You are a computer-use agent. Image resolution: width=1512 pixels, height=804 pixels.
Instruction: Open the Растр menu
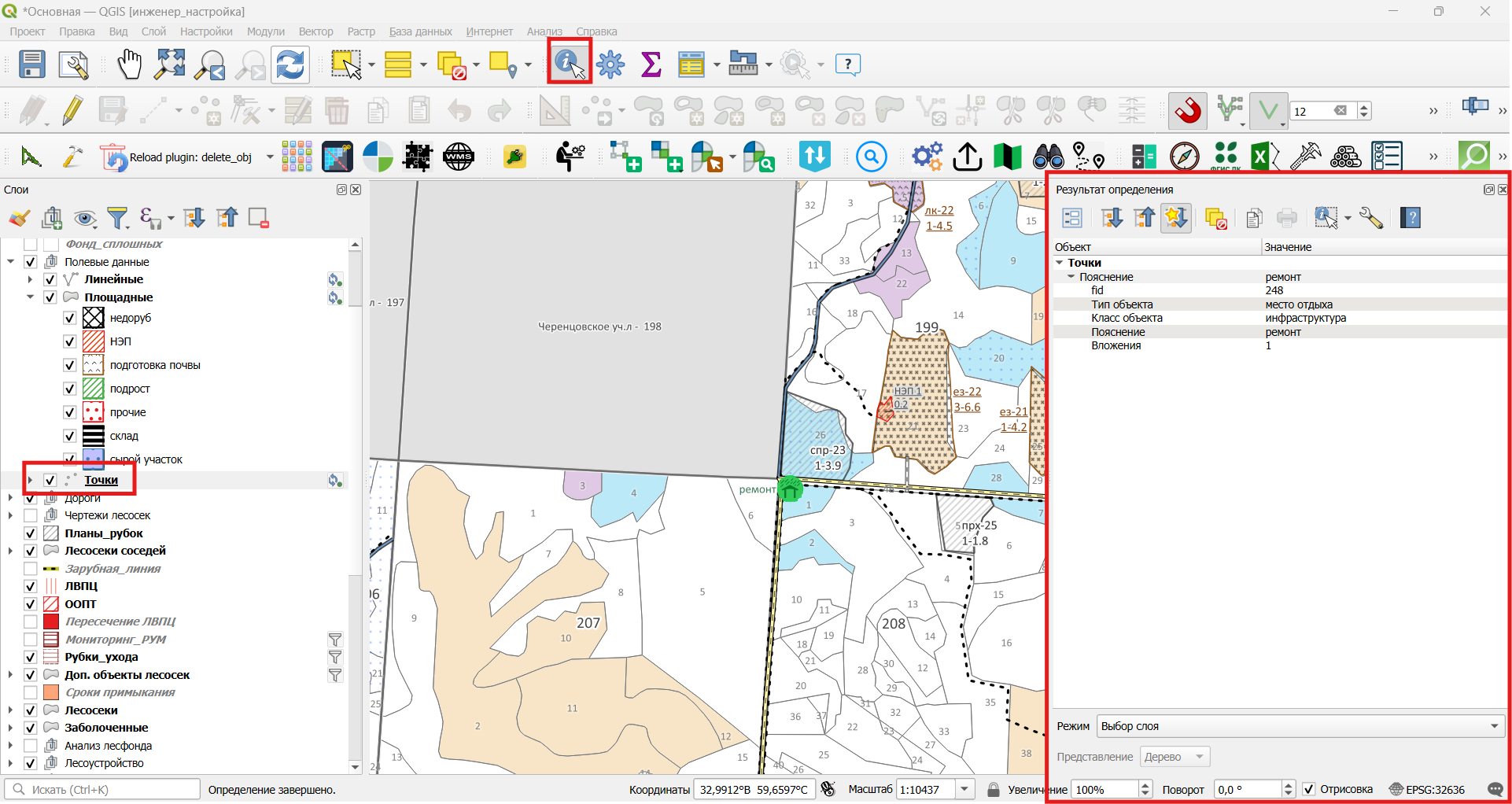coord(361,31)
